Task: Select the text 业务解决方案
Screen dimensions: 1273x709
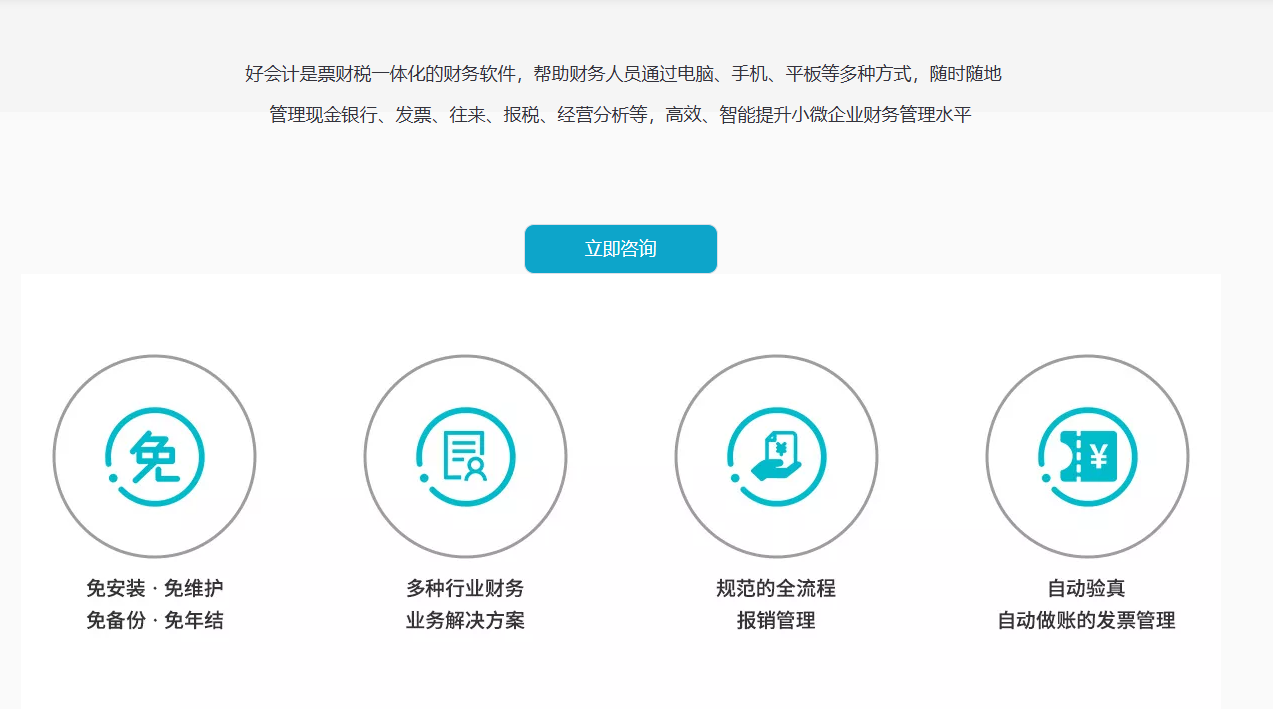Action: [x=465, y=621]
